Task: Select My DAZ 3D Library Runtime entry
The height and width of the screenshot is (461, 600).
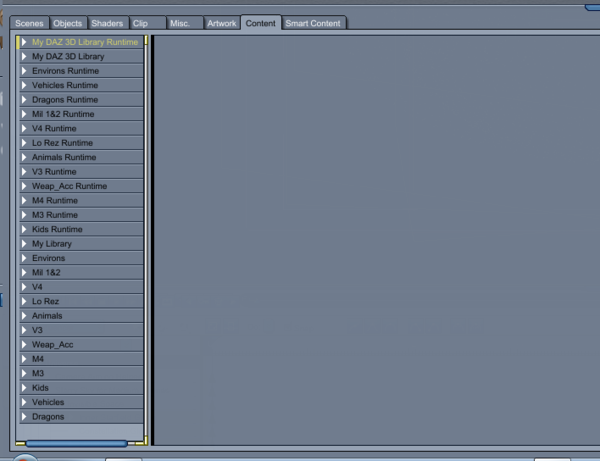Action: [82, 42]
